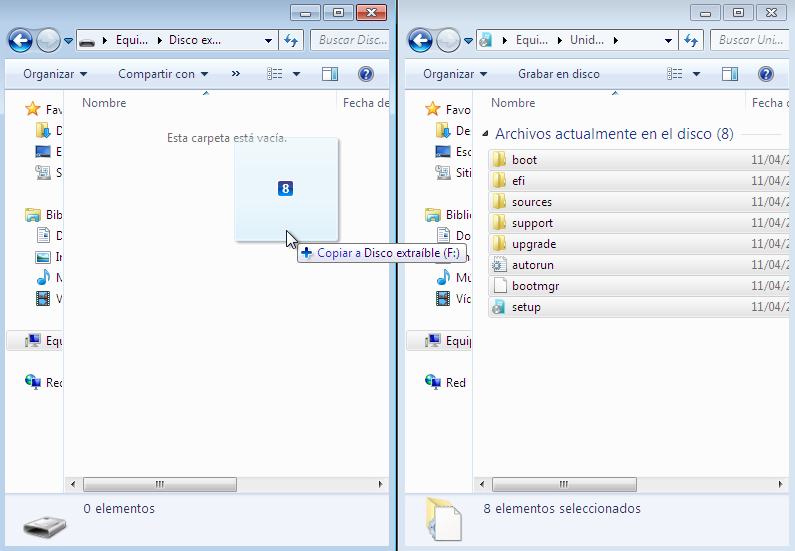Select the autorun file
Screen dimensions: 795x551
[532, 265]
